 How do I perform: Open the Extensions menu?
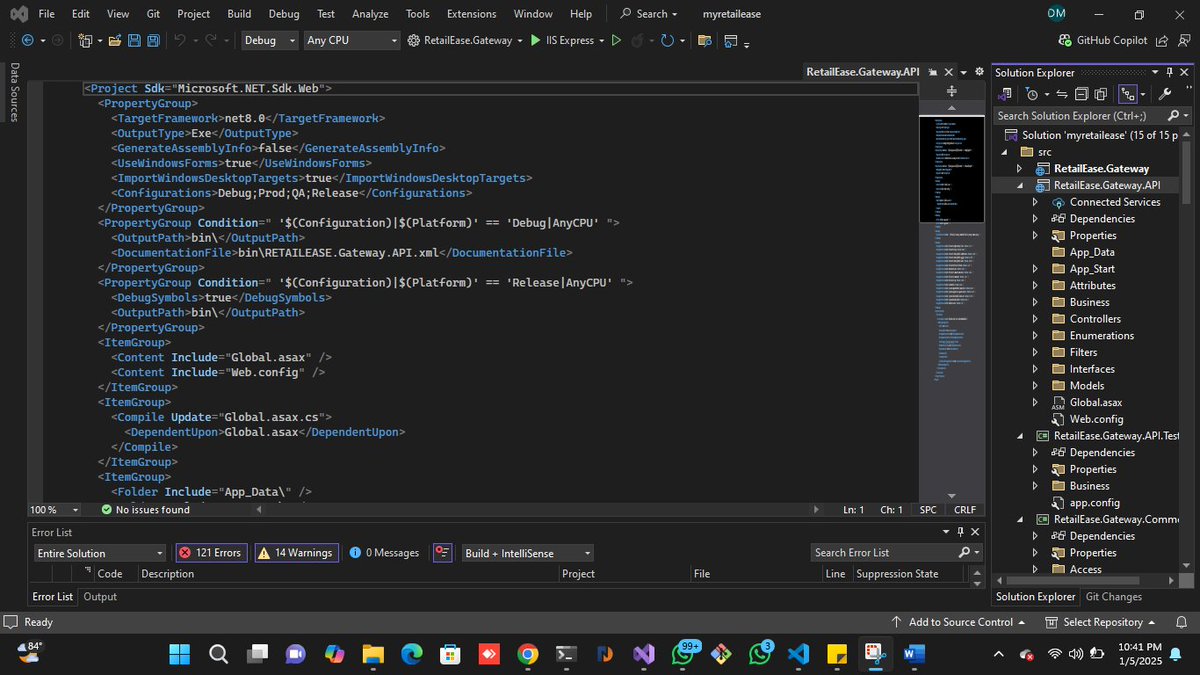coord(471,14)
